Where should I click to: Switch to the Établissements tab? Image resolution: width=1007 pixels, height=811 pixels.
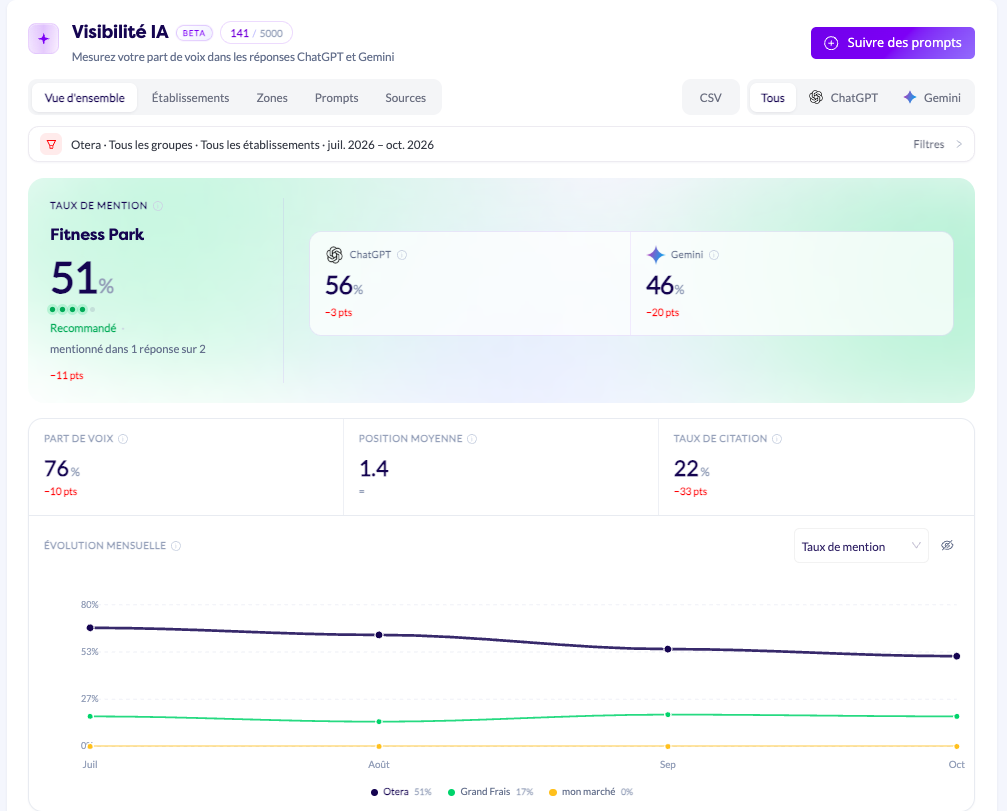(x=190, y=98)
